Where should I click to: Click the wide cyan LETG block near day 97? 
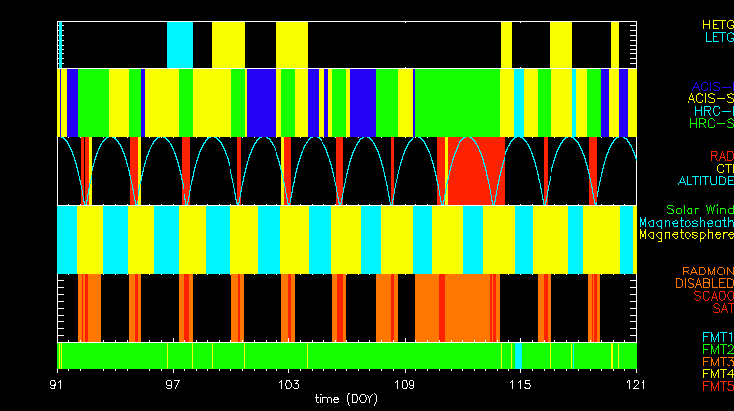pos(179,44)
